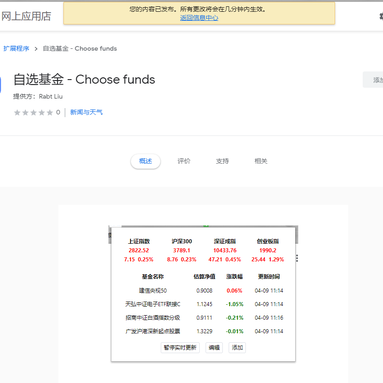Click the 创业板指 index label

point(268,241)
